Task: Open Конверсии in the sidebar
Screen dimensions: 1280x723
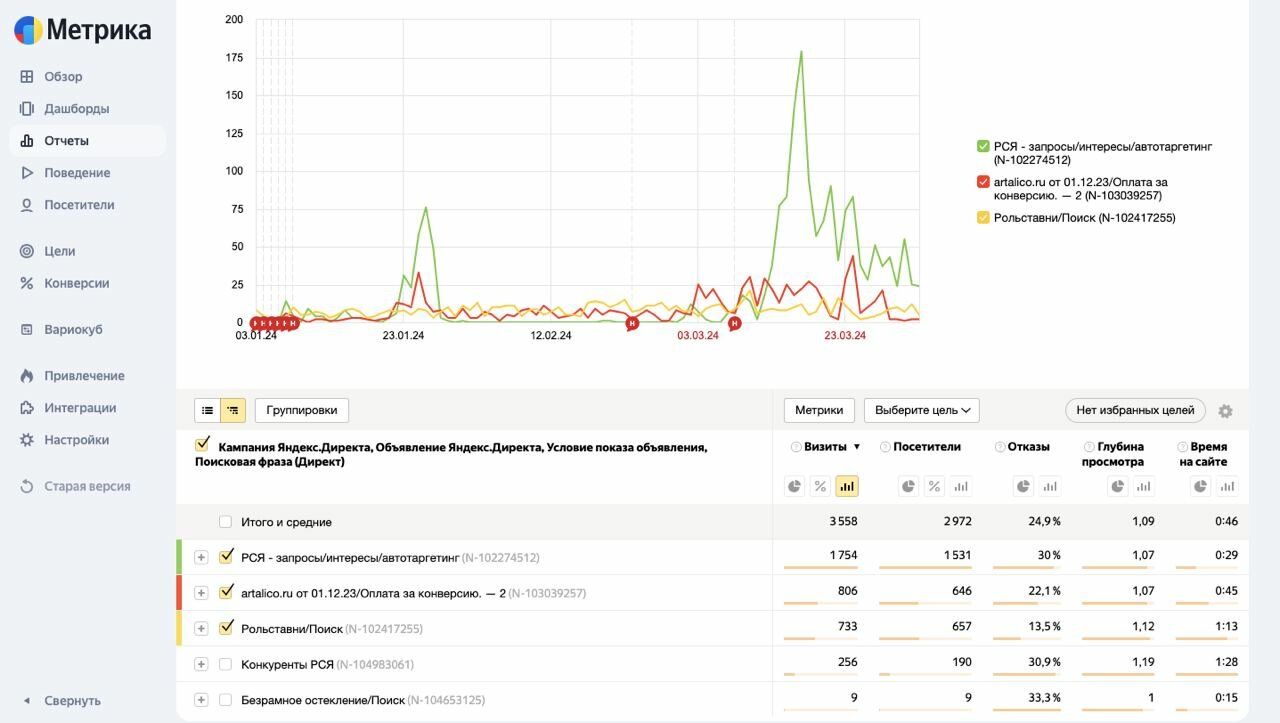Action: tap(76, 283)
